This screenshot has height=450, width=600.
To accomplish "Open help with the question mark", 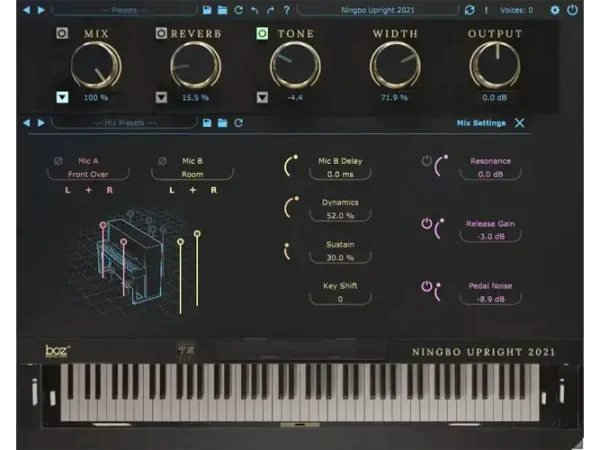I will tap(287, 10).
